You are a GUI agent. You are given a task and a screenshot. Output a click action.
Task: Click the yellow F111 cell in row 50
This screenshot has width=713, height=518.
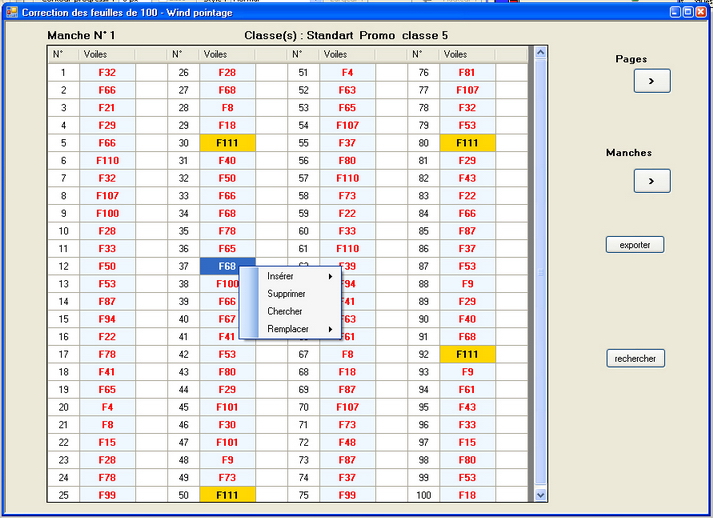(x=227, y=495)
